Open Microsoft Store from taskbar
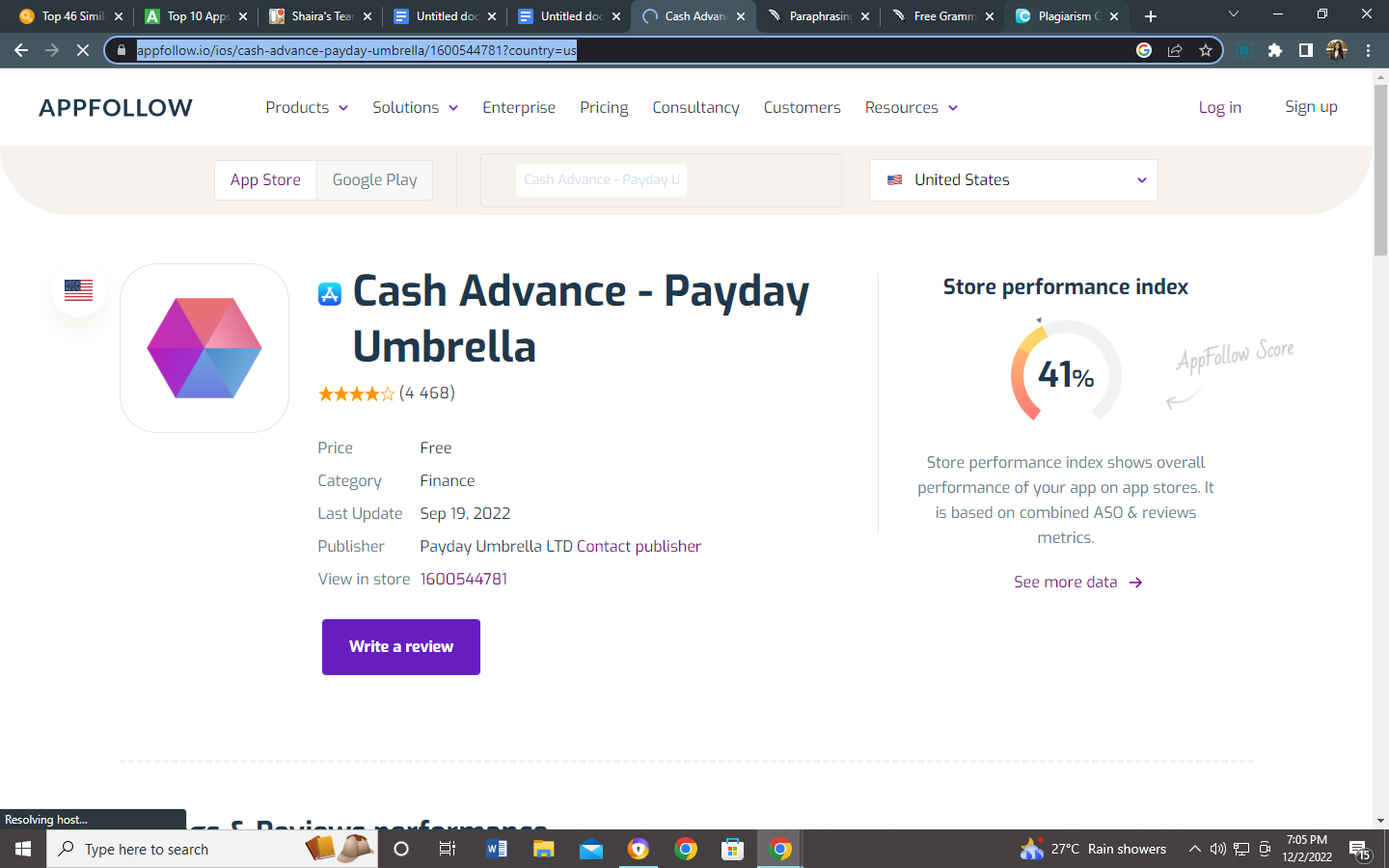This screenshot has height=868, width=1389. coord(733,849)
